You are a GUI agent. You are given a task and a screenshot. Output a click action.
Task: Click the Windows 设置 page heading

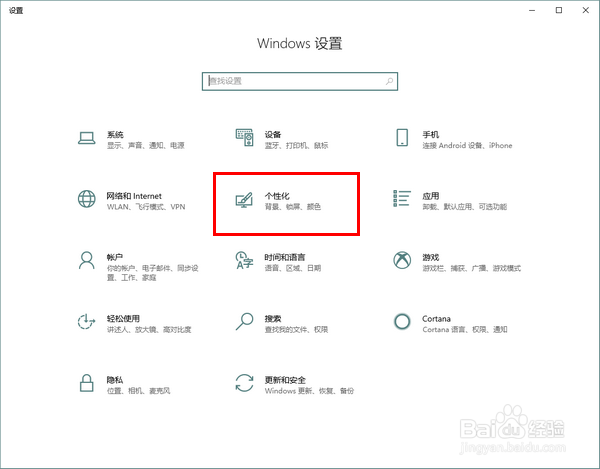[x=300, y=43]
